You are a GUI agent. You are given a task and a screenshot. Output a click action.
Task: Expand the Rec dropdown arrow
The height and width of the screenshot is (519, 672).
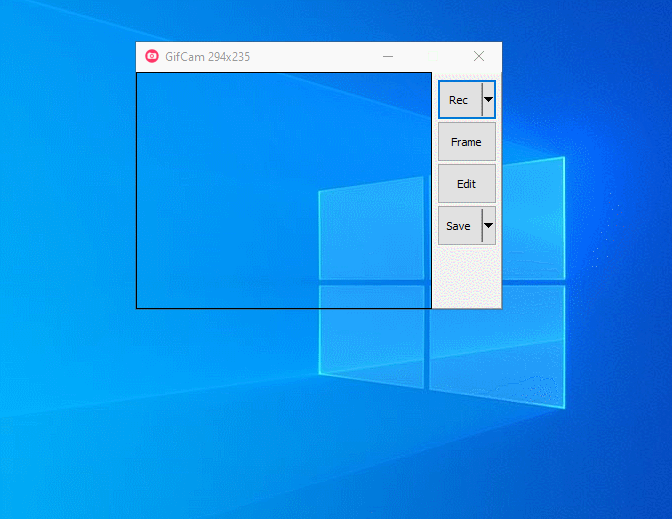(x=488, y=100)
